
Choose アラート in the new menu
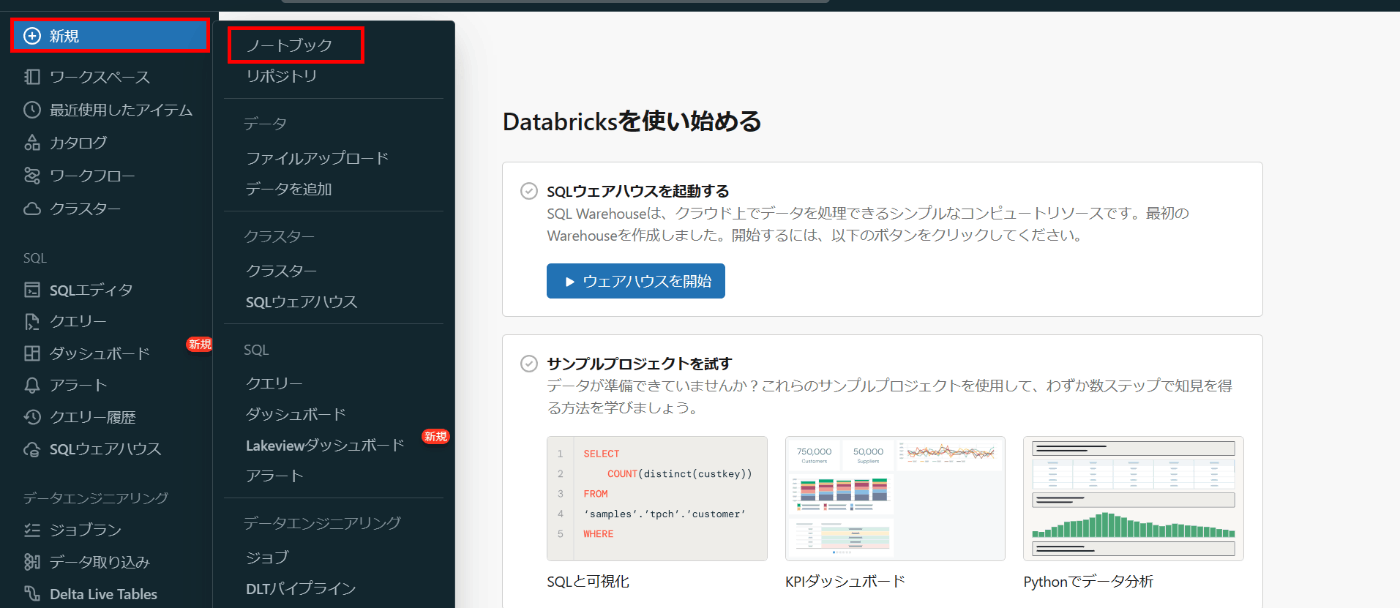(275, 476)
